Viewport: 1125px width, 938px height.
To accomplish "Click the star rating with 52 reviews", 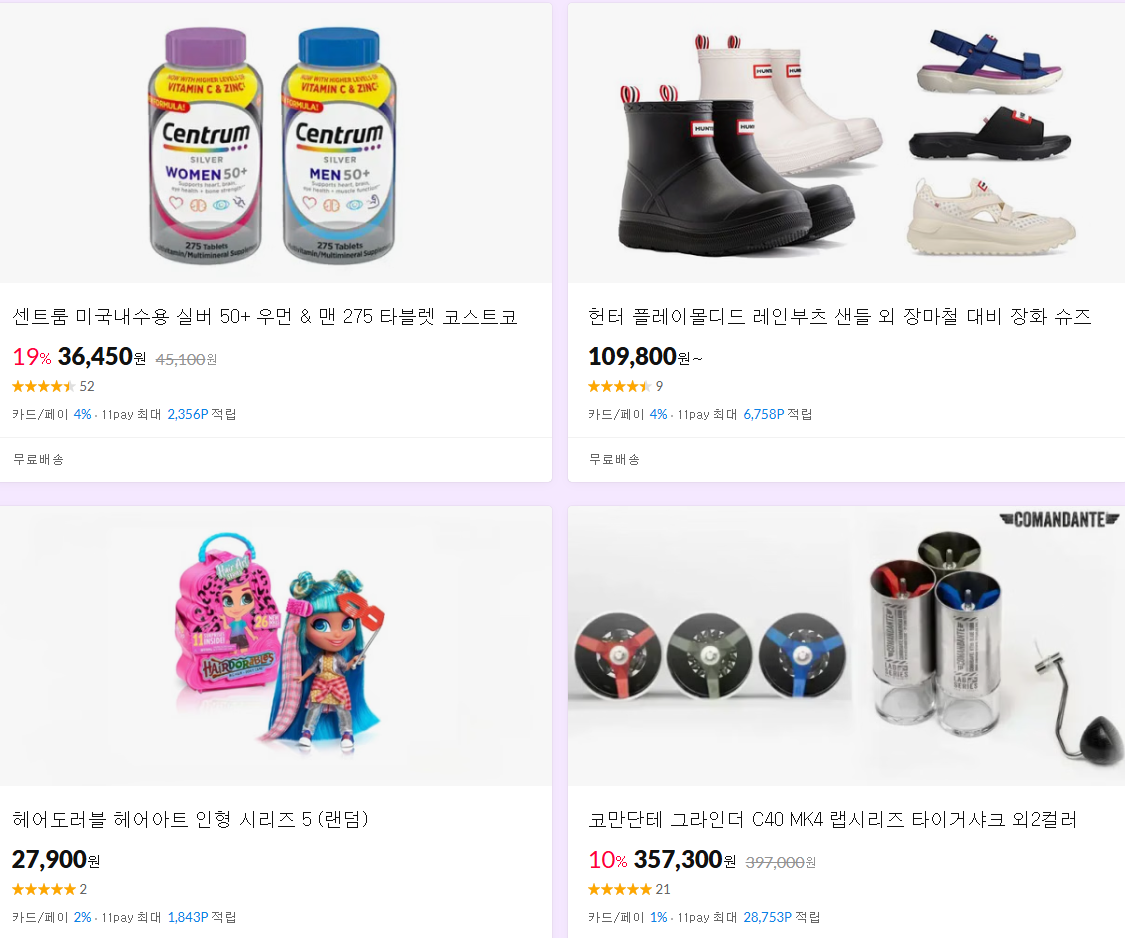I will click(x=53, y=386).
